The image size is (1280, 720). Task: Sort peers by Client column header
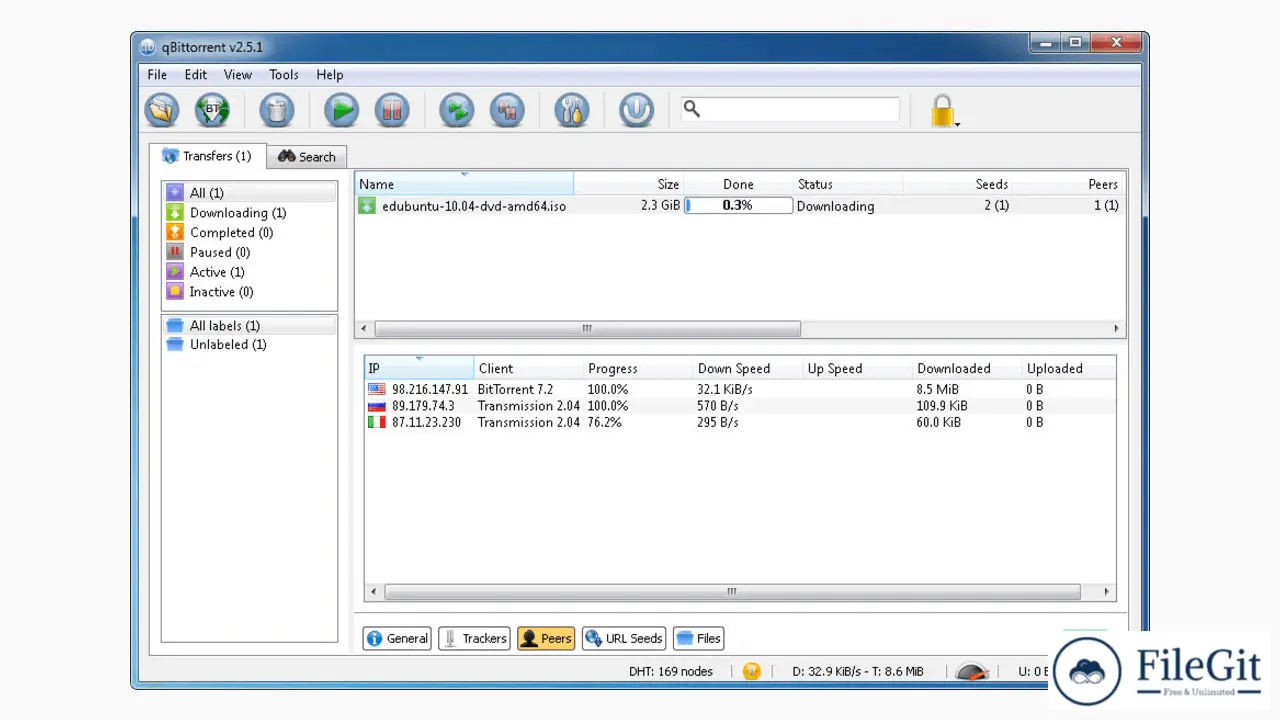click(528, 368)
